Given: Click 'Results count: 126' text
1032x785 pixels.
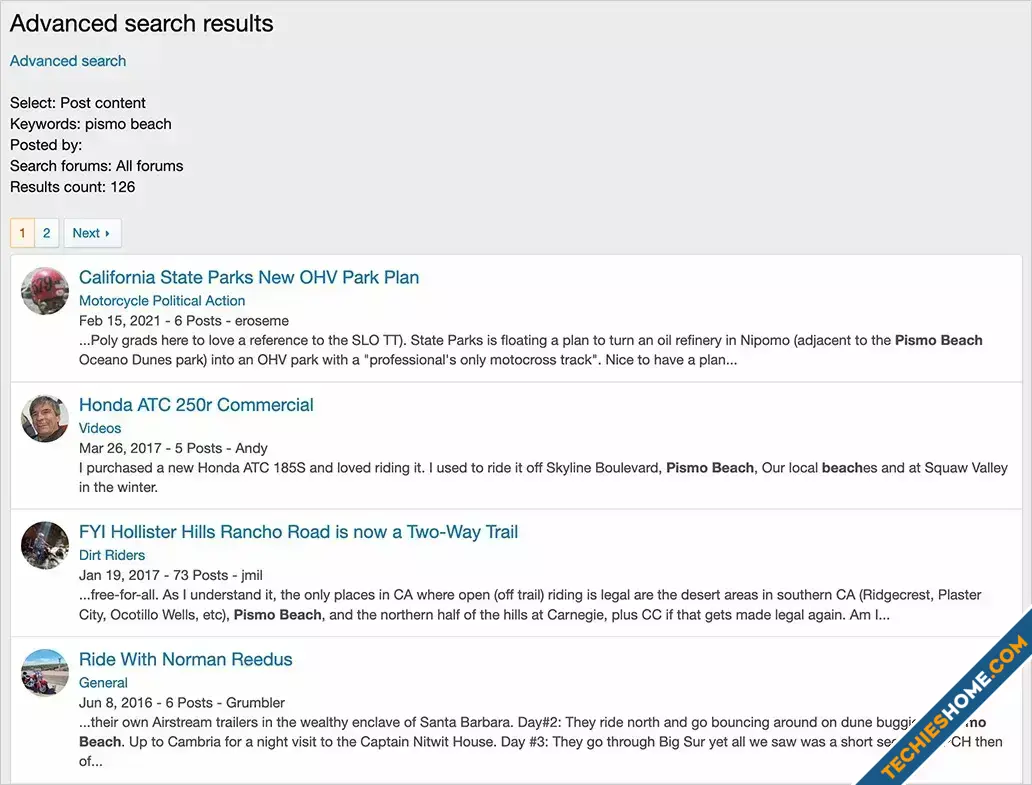Looking at the screenshot, I should click(x=72, y=187).
